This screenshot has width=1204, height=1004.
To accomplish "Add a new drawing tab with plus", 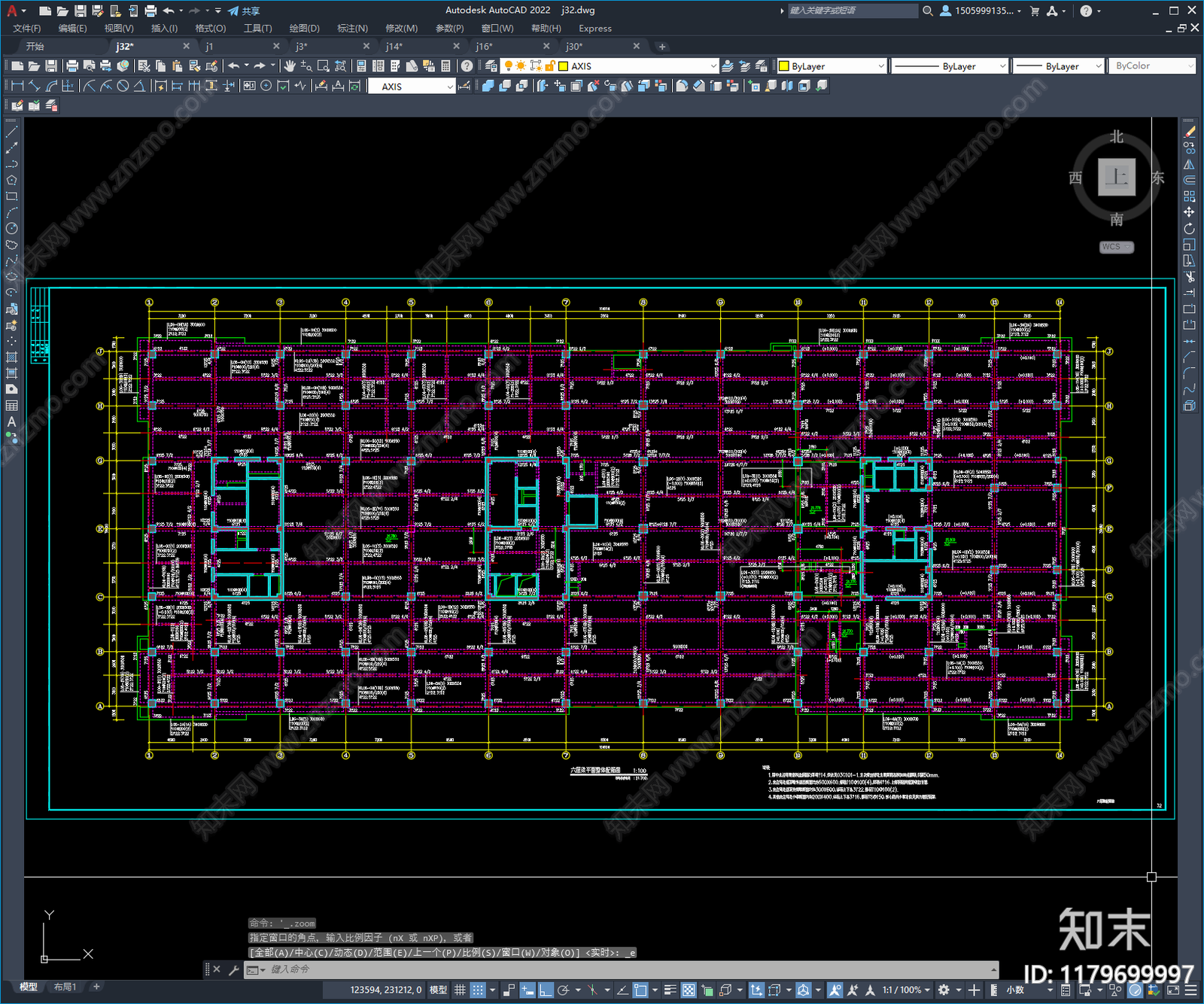I will point(662,47).
